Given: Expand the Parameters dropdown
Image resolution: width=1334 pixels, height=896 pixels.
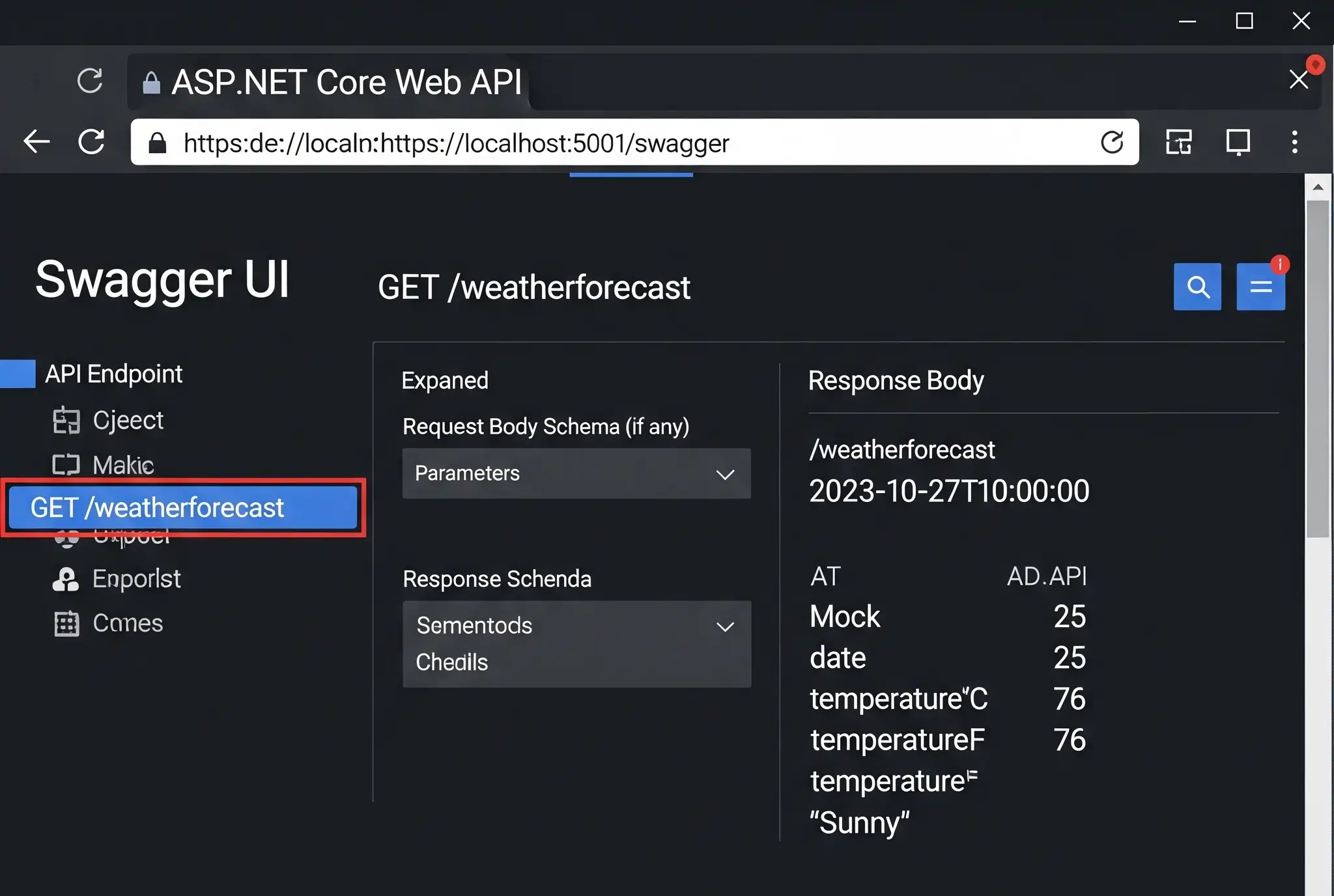Looking at the screenshot, I should (576, 473).
